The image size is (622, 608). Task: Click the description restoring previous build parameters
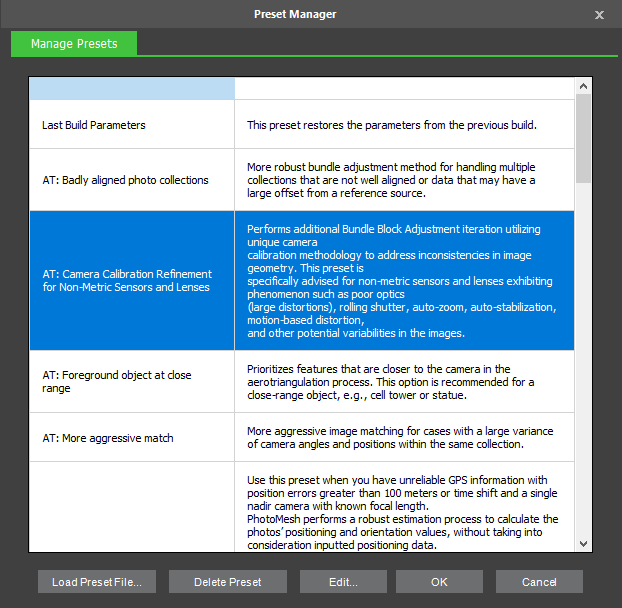pos(392,125)
